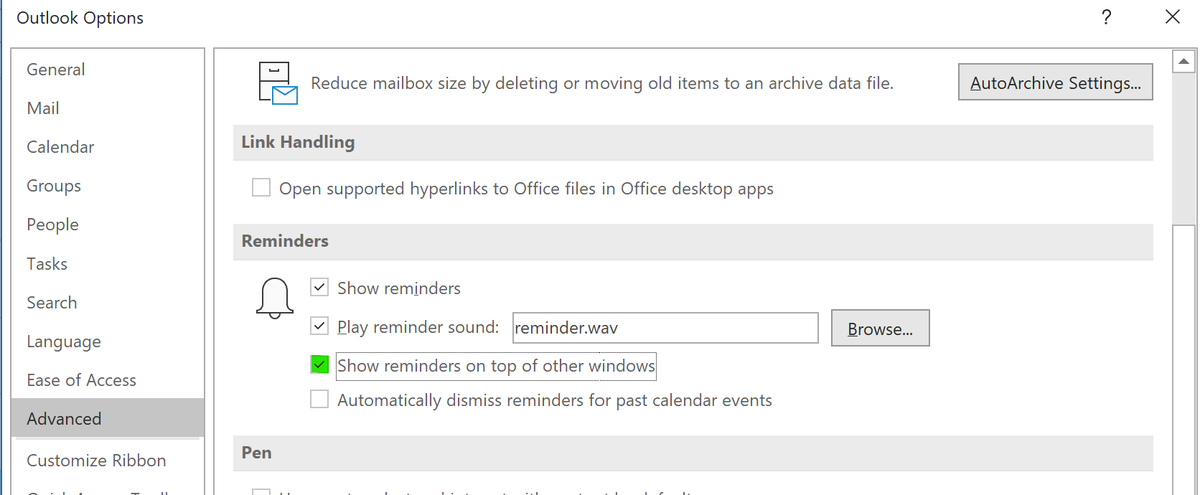Enable automatically dismiss reminders for past events
The width and height of the screenshot is (1200, 495).
(319, 400)
